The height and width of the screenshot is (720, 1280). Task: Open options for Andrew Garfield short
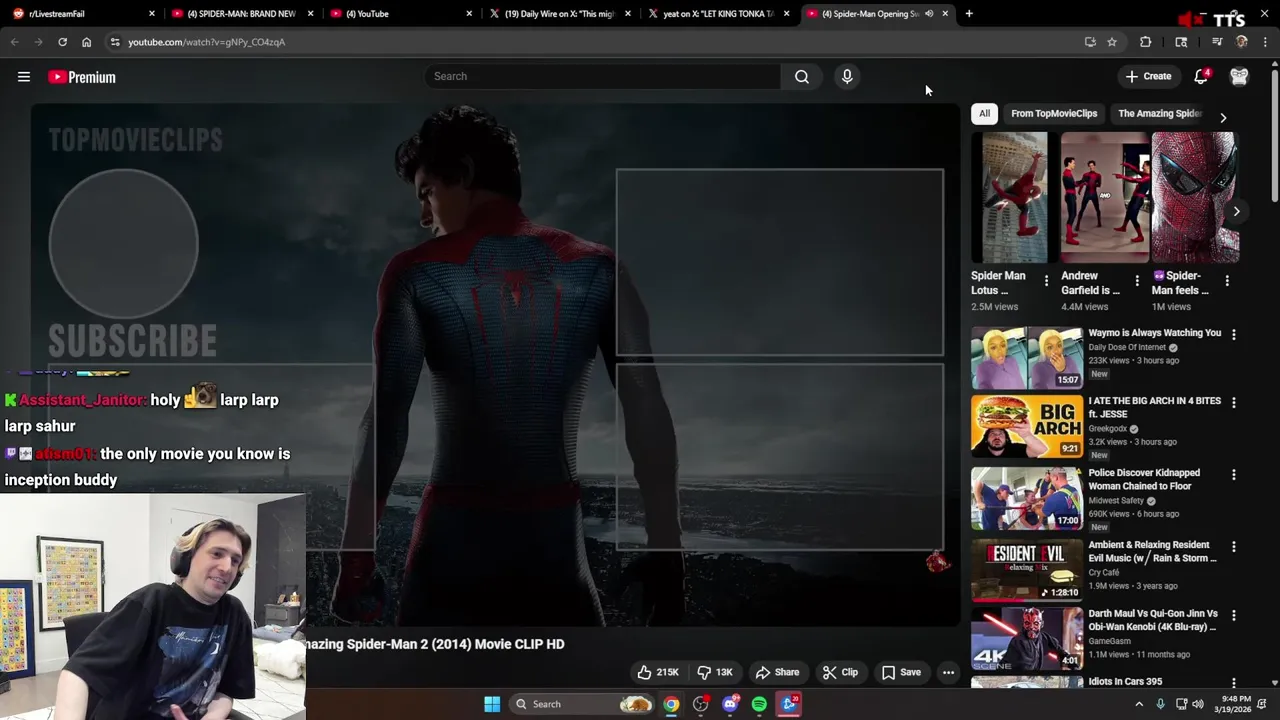[x=1136, y=281]
